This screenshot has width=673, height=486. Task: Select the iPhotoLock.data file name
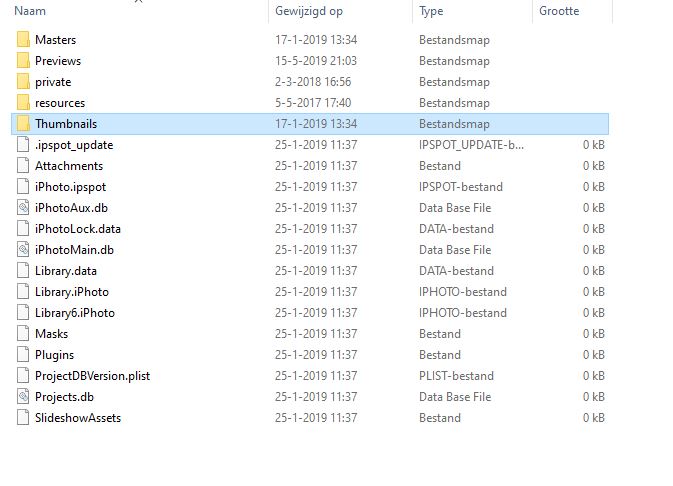78,229
